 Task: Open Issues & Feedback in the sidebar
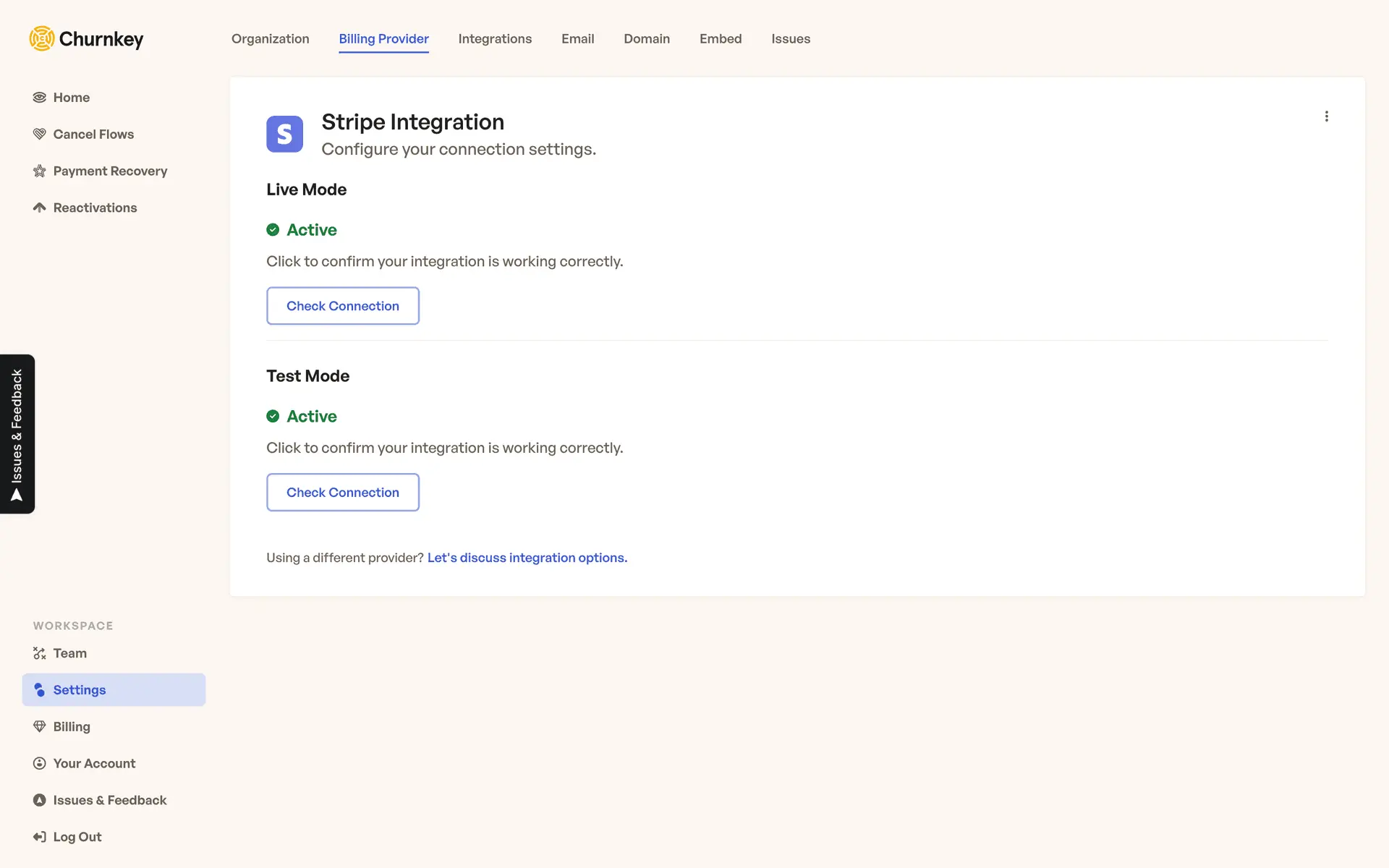(x=109, y=800)
